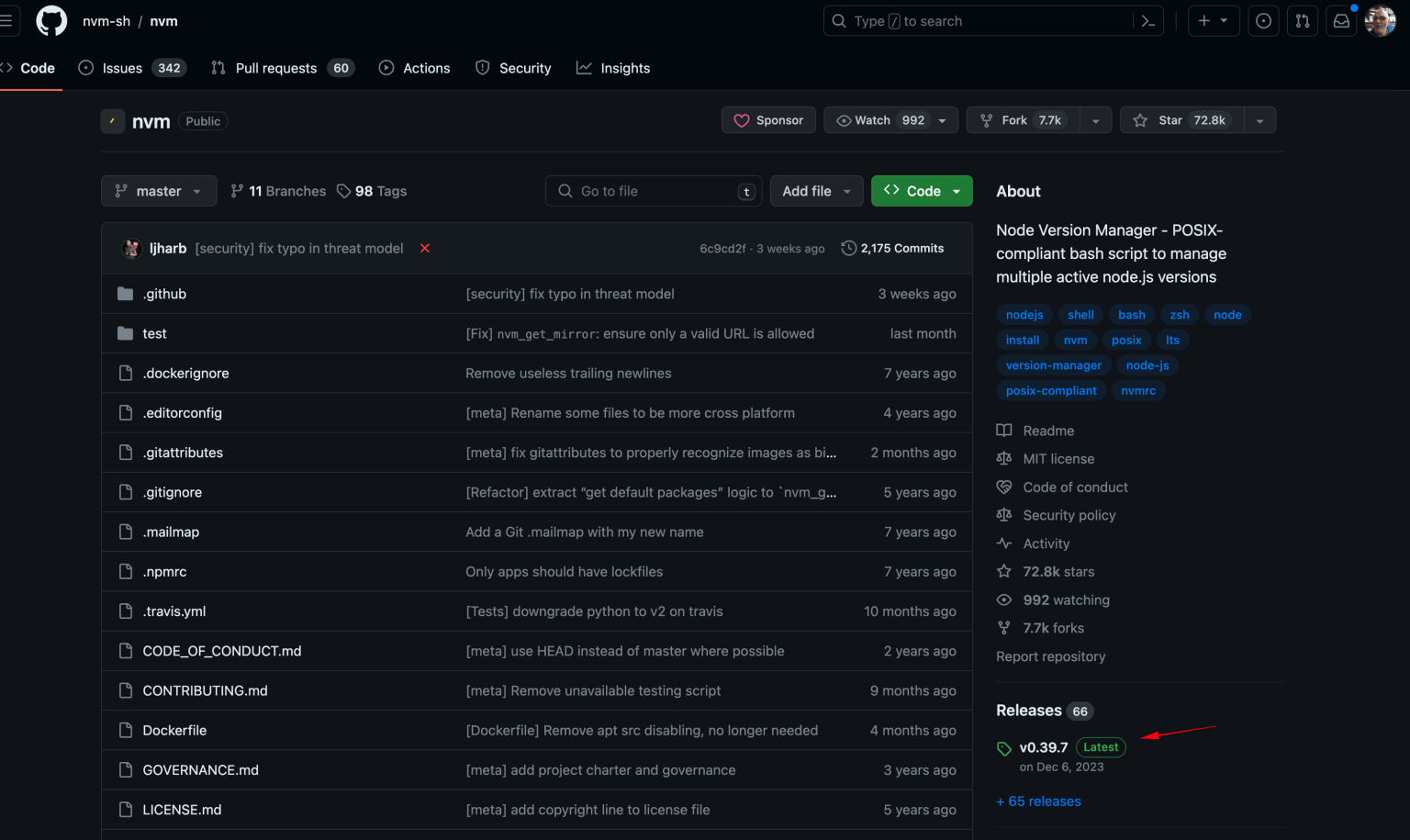This screenshot has height=840, width=1410.
Task: Click the commit history clock icon
Action: pyautogui.click(x=847, y=248)
